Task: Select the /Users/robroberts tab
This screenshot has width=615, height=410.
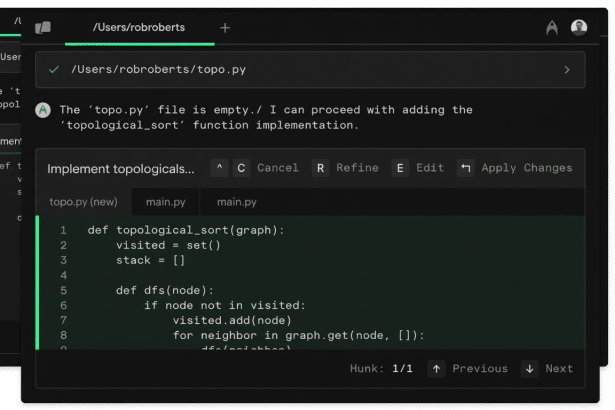Action: (x=139, y=28)
